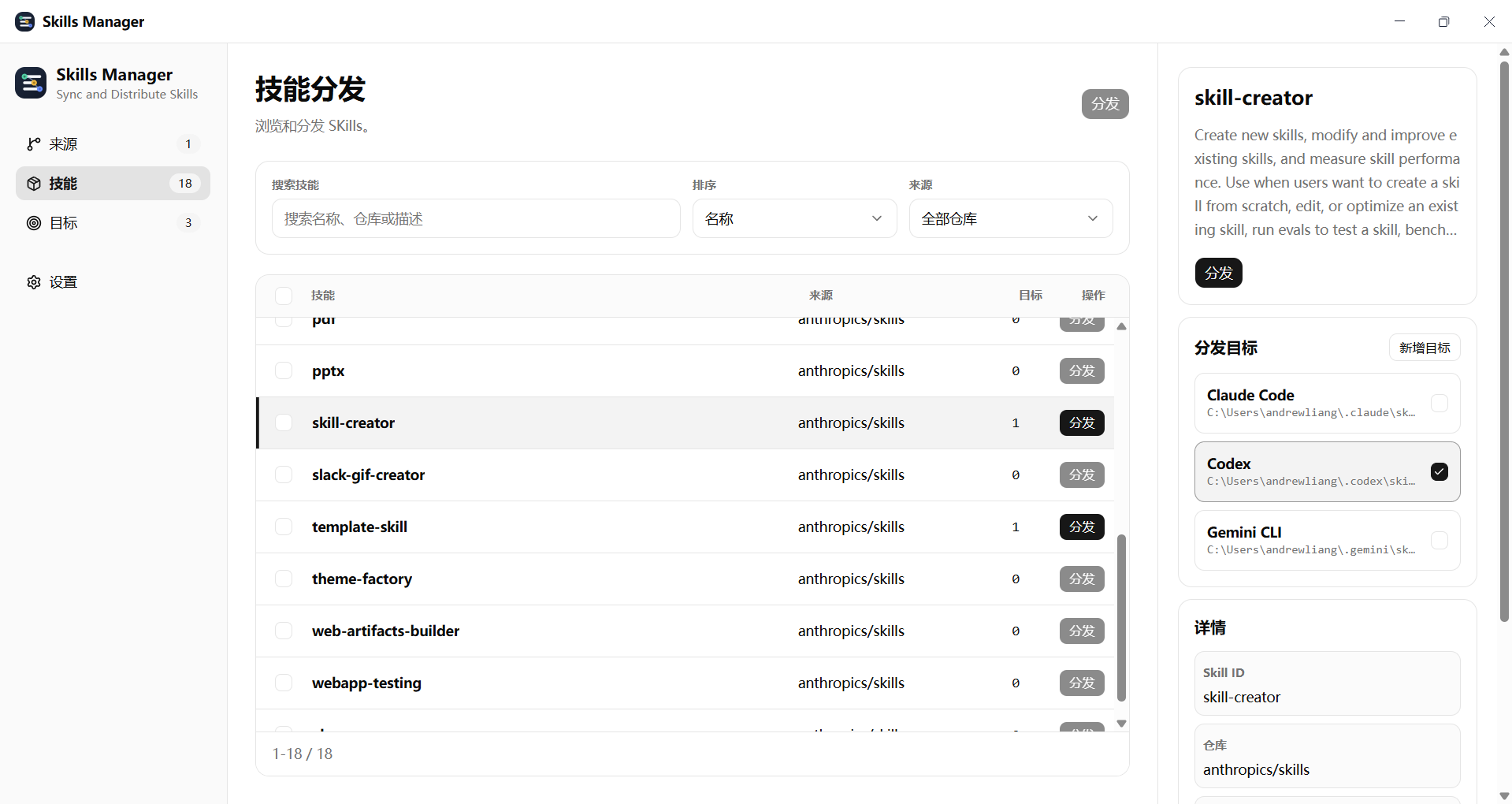The height and width of the screenshot is (804, 1512).
Task: Click the skill list scroll-up arrow
Action: tap(1121, 326)
